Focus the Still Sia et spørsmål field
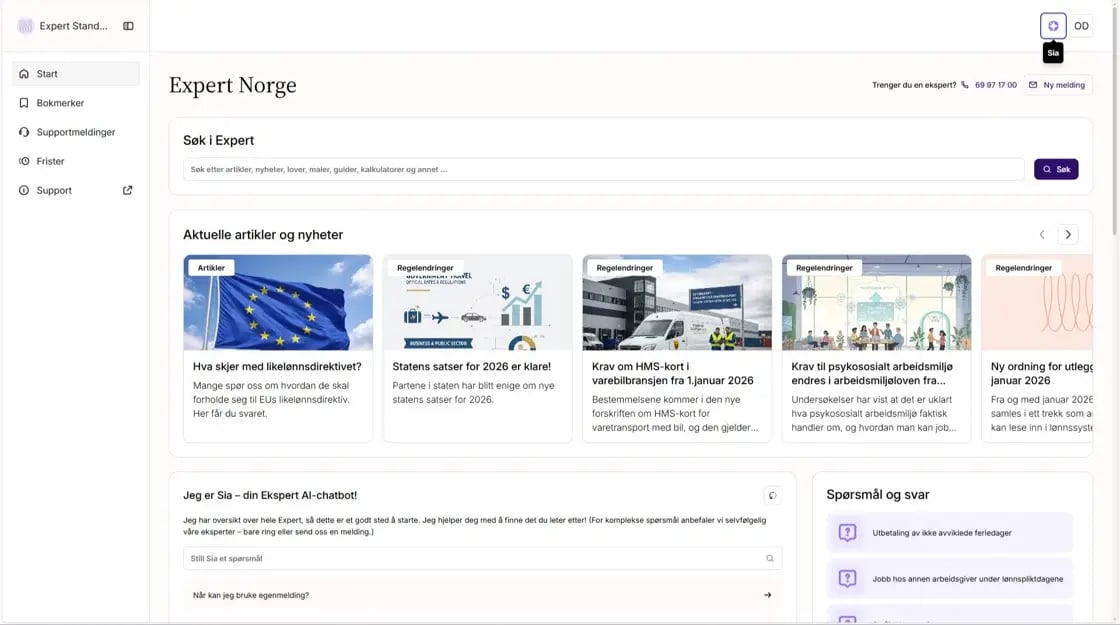This screenshot has width=1120, height=625. coord(482,559)
